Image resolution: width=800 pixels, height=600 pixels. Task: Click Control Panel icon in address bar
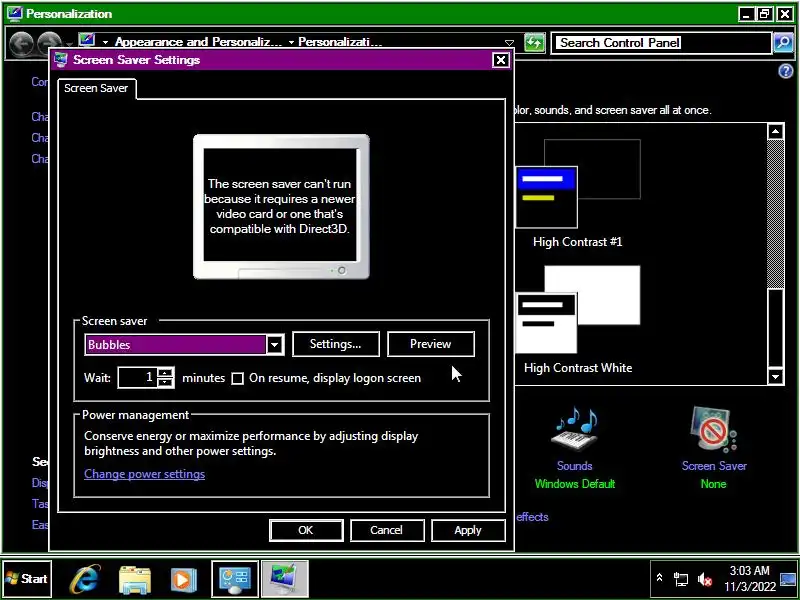[x=87, y=40]
